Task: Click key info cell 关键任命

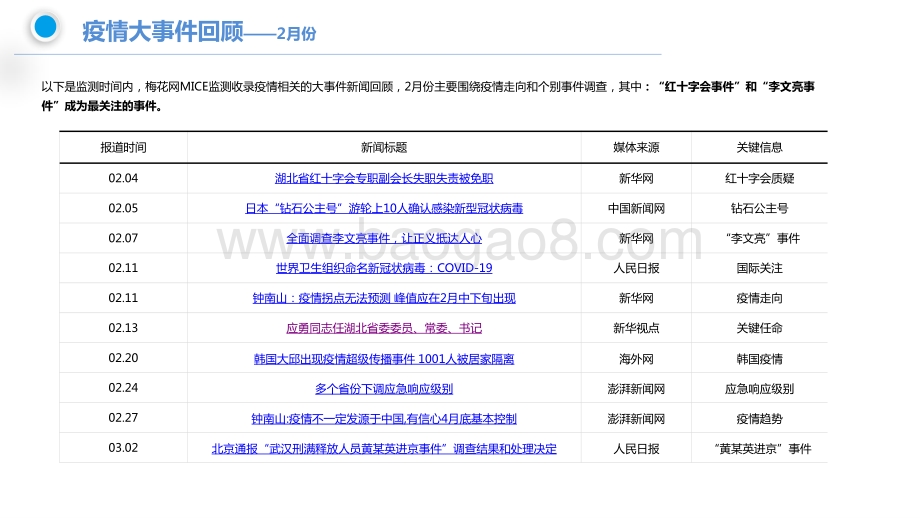Action: coord(759,328)
